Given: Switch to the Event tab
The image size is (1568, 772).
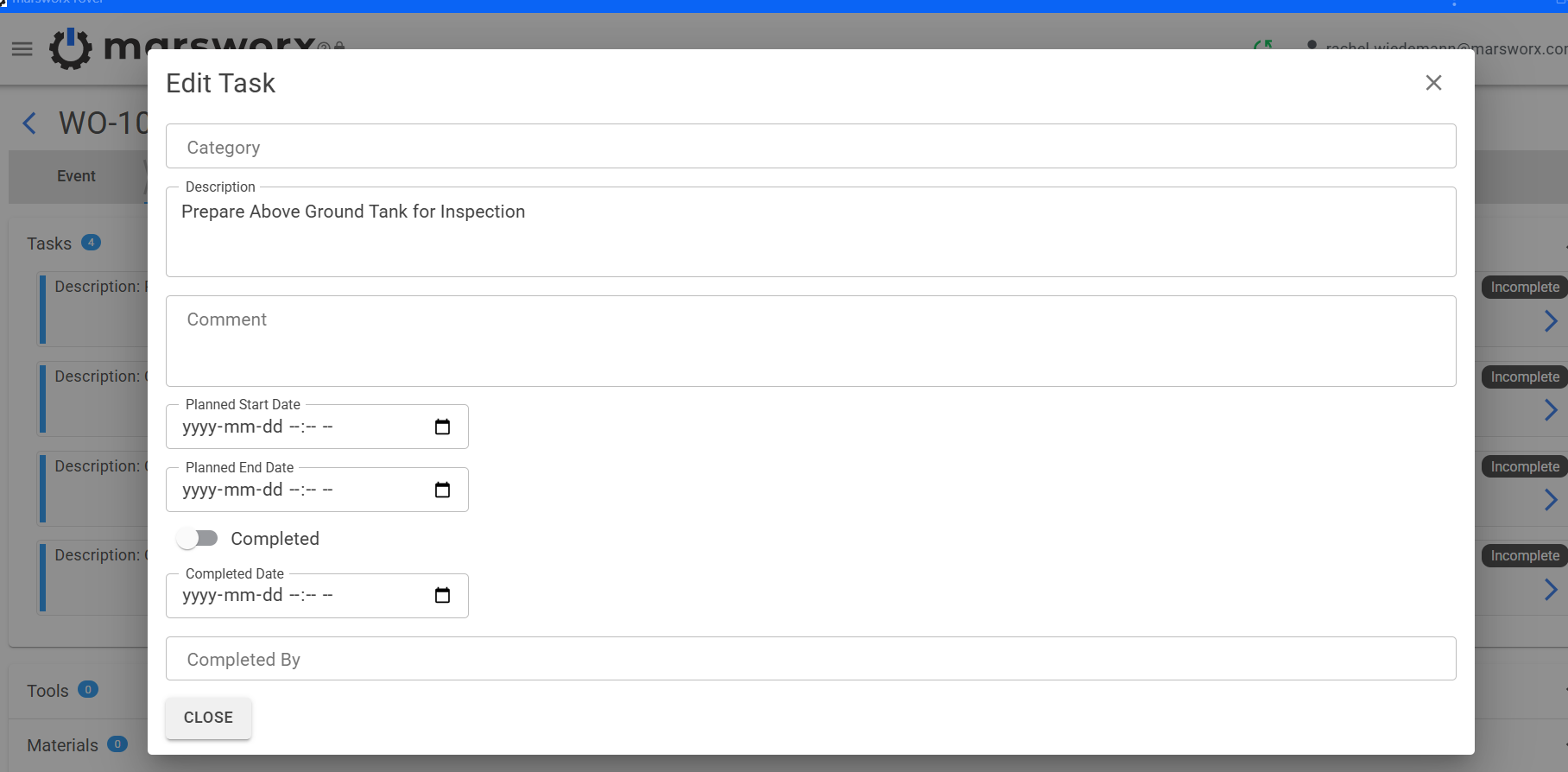Looking at the screenshot, I should (x=76, y=176).
